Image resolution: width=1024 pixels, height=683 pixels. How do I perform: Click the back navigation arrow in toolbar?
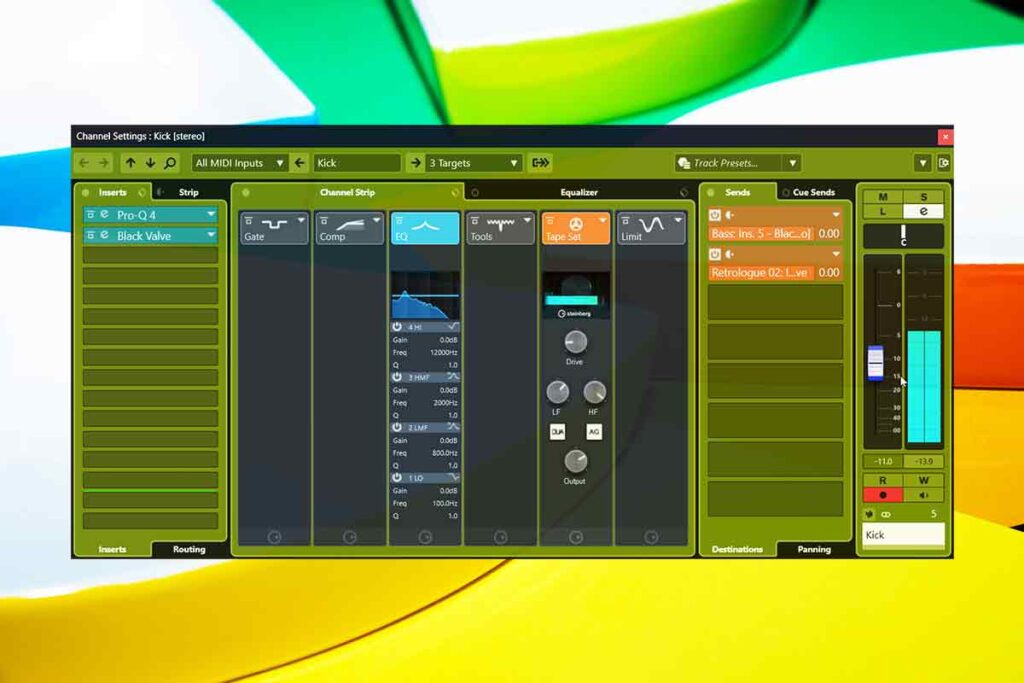point(84,163)
